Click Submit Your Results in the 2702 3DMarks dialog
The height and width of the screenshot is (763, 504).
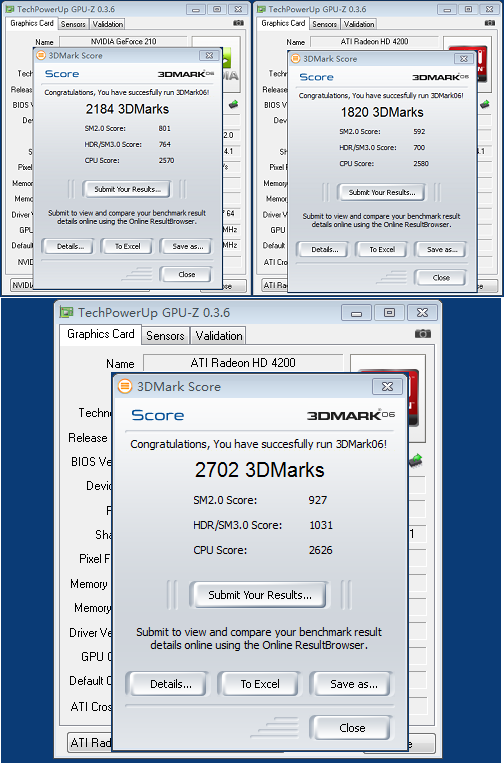click(260, 595)
